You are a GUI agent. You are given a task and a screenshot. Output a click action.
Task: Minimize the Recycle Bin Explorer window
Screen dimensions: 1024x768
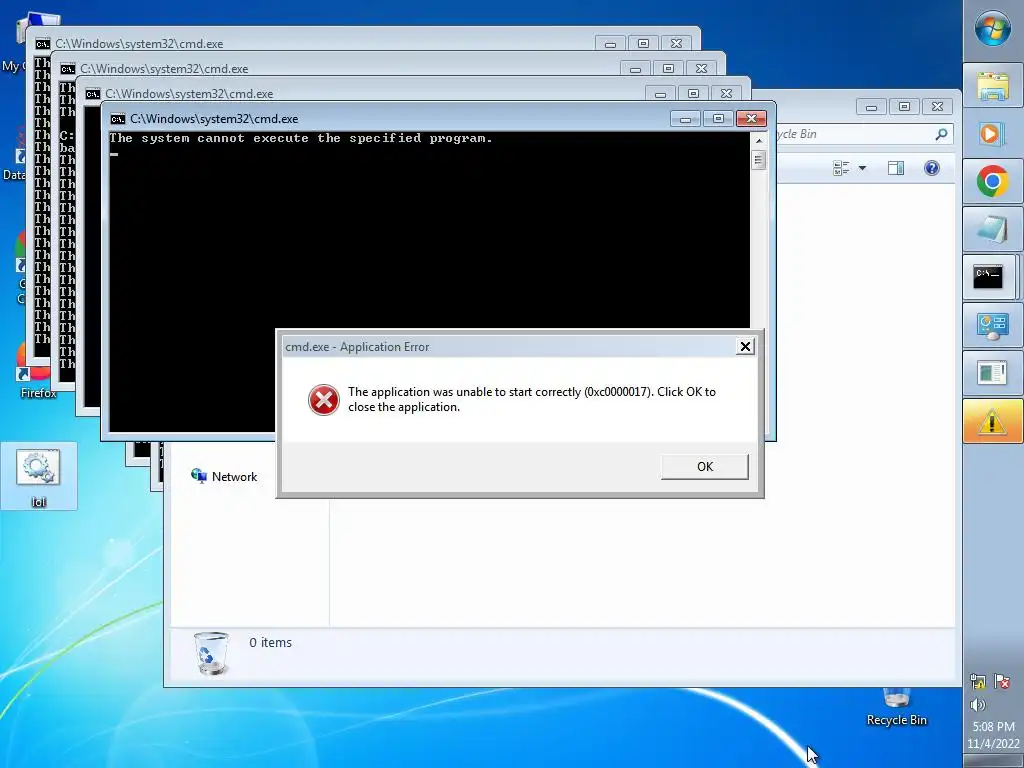coord(871,106)
